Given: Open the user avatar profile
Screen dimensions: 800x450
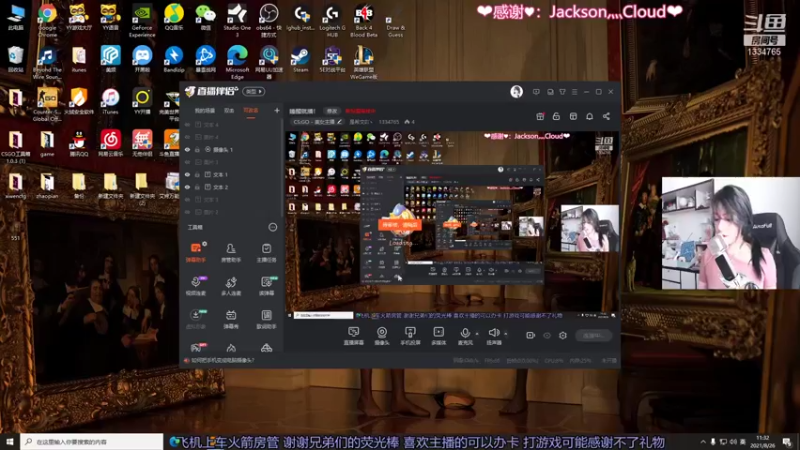Looking at the screenshot, I should coord(516,91).
